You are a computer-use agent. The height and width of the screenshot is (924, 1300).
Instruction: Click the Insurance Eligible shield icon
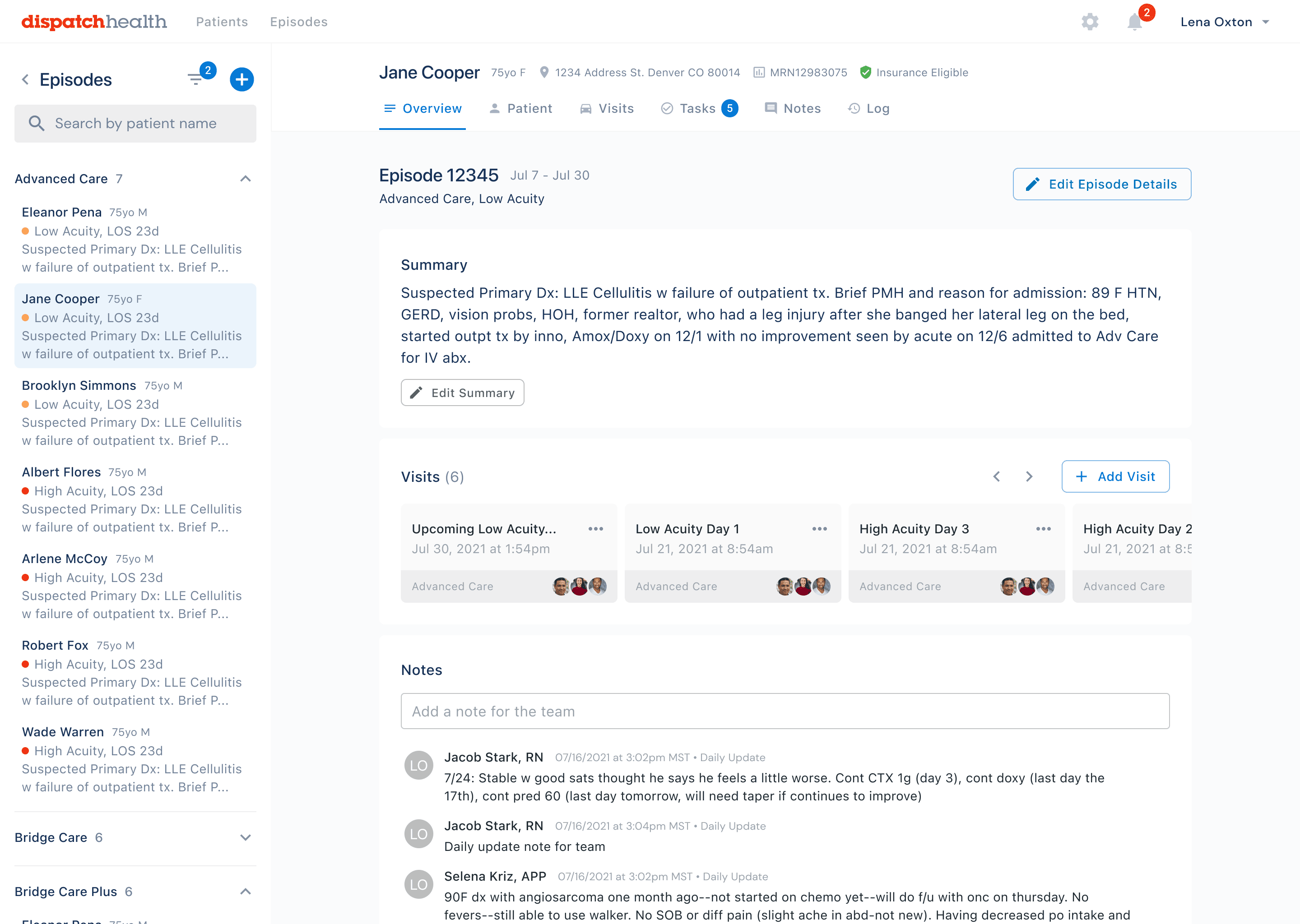pyautogui.click(x=865, y=72)
